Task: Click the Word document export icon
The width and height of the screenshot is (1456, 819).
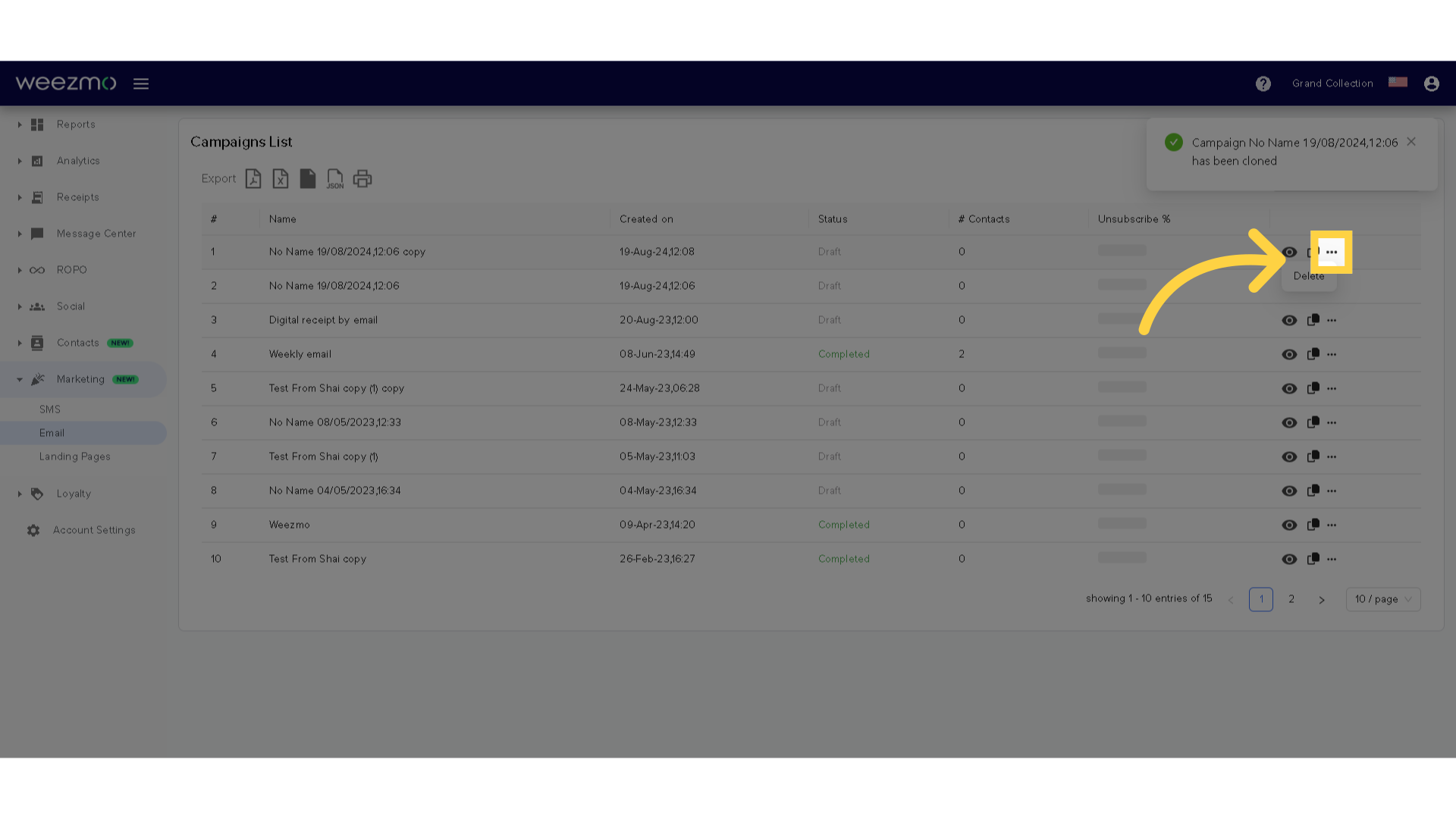Action: tap(308, 178)
